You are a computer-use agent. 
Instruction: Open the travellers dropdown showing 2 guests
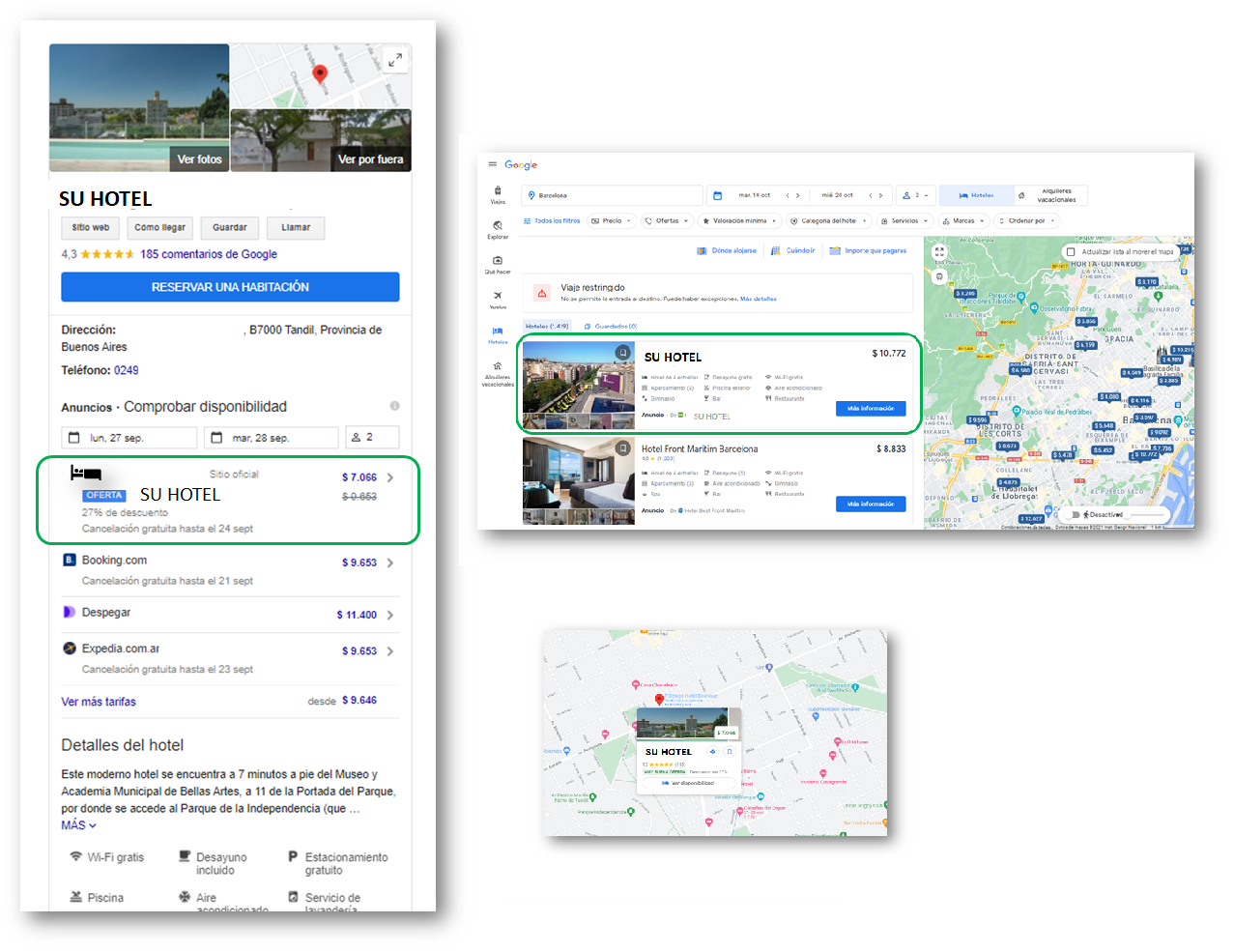click(x=916, y=195)
